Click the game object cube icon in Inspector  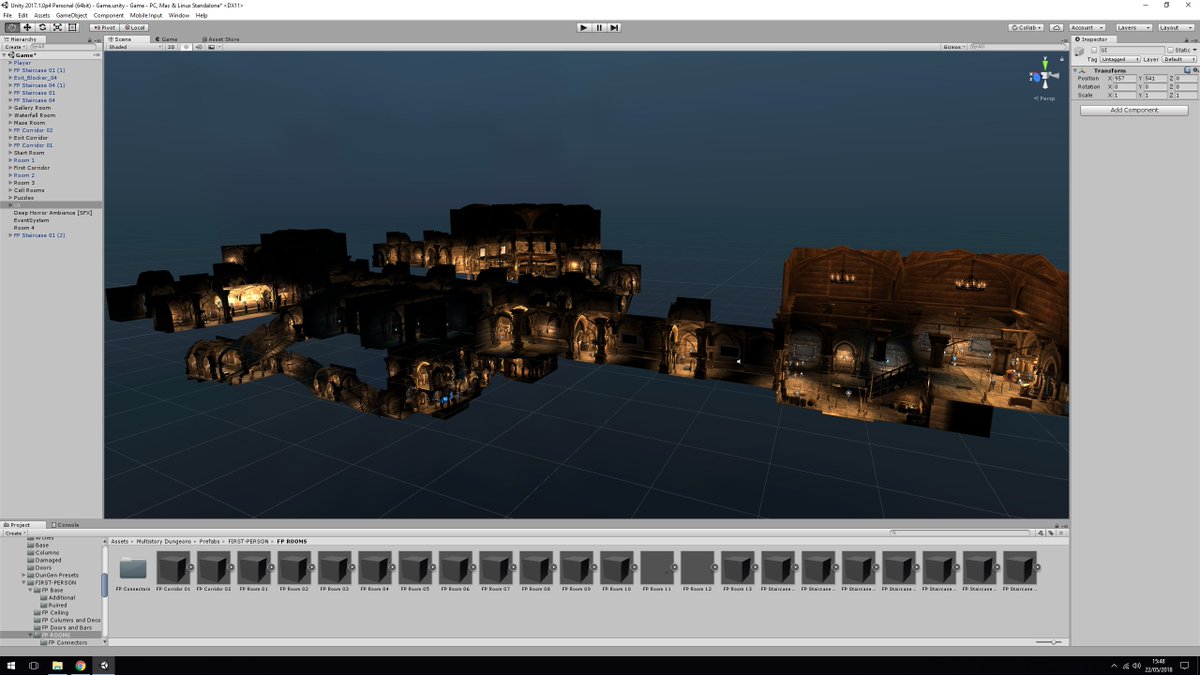pos(1080,52)
